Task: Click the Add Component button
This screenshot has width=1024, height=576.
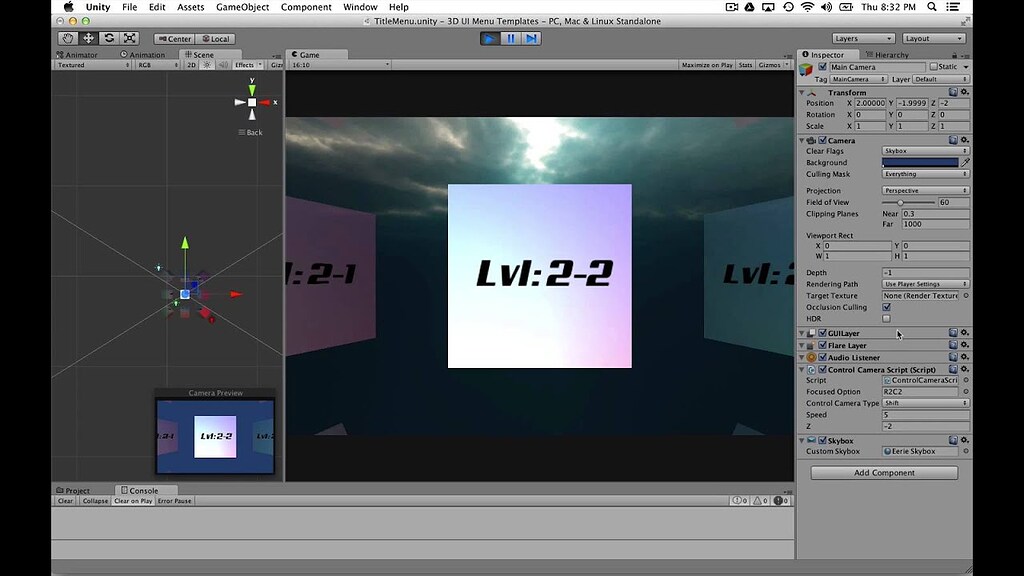Action: click(x=883, y=472)
